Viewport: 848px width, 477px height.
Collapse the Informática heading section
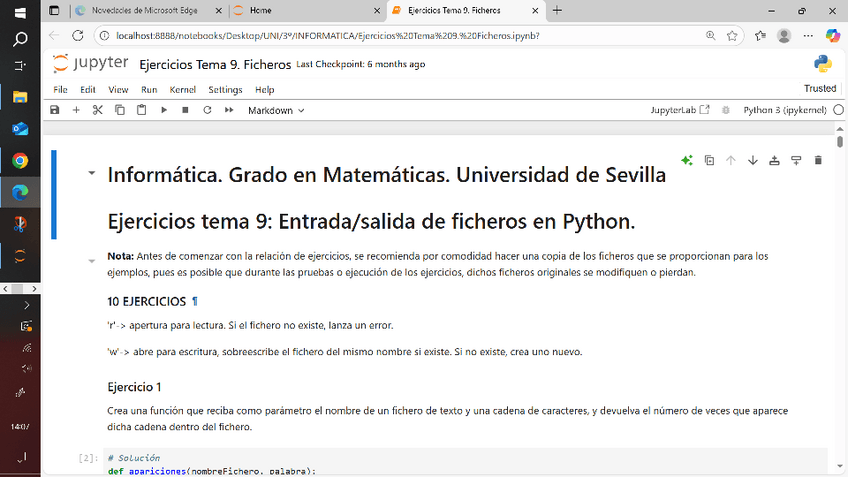92,174
